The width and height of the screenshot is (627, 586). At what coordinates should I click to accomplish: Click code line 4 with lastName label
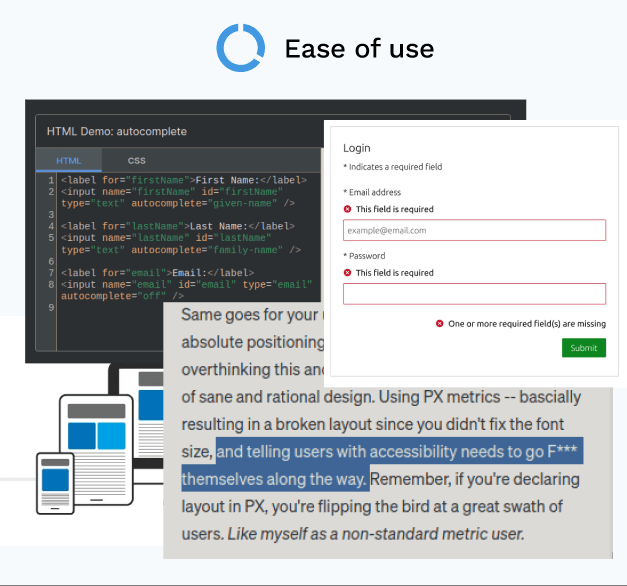point(178,226)
